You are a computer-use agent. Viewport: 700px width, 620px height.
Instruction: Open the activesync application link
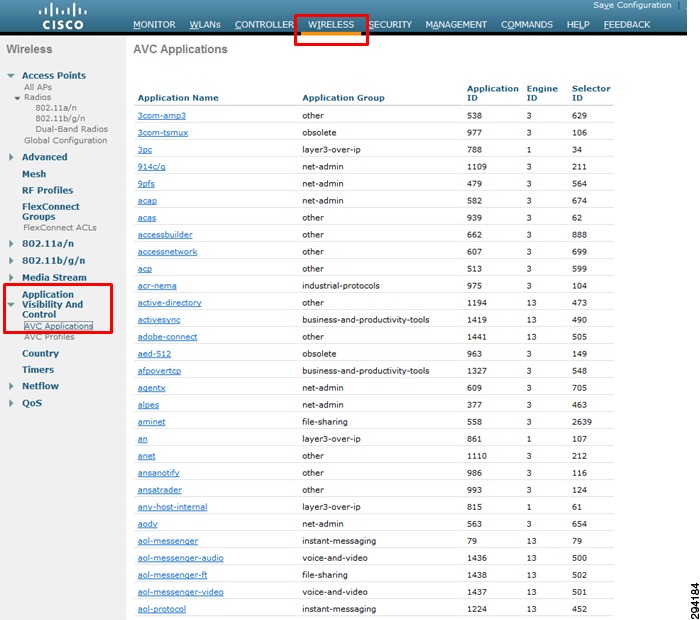click(x=159, y=320)
